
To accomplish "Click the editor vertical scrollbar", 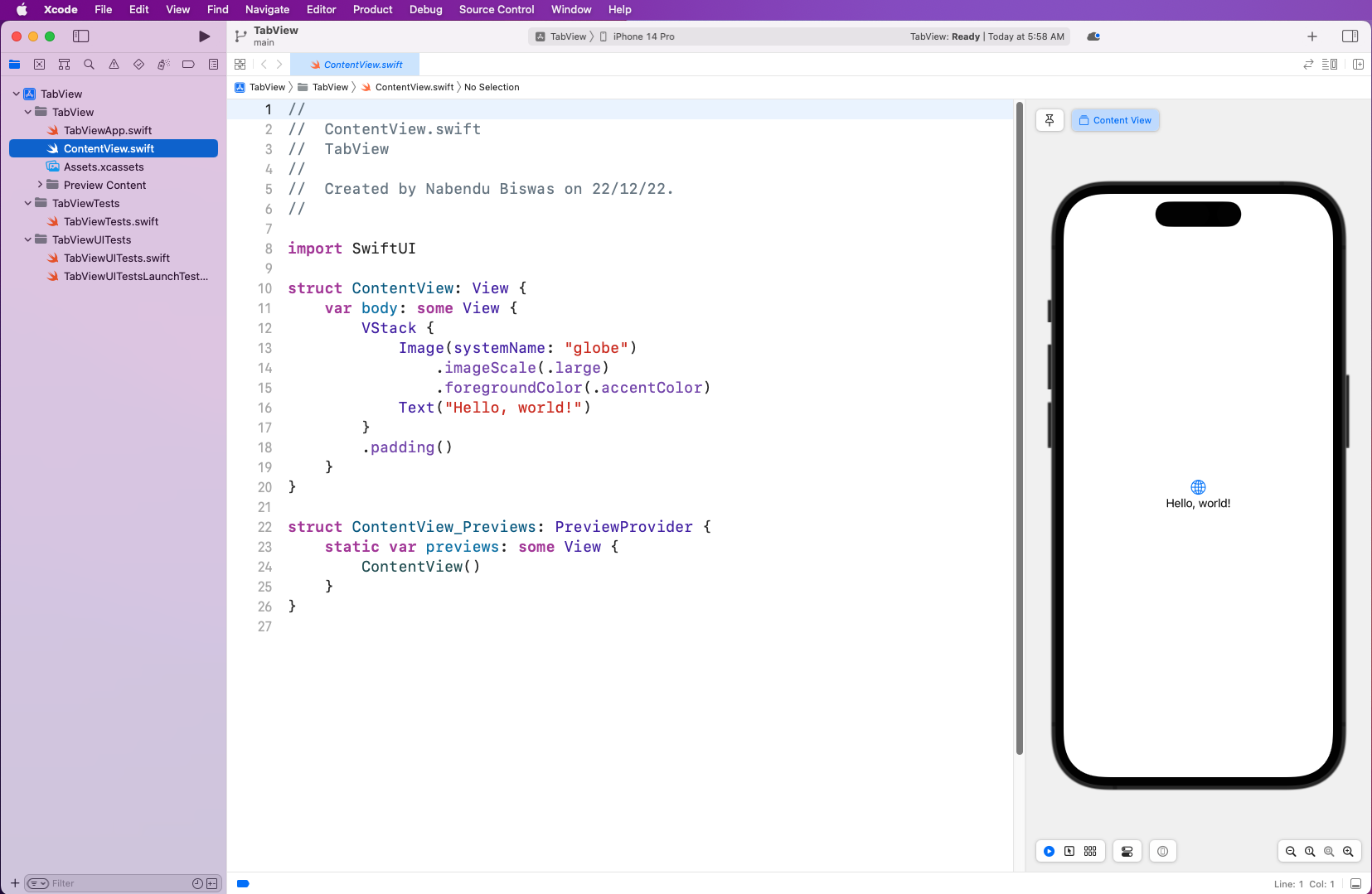I will 1019,428.
